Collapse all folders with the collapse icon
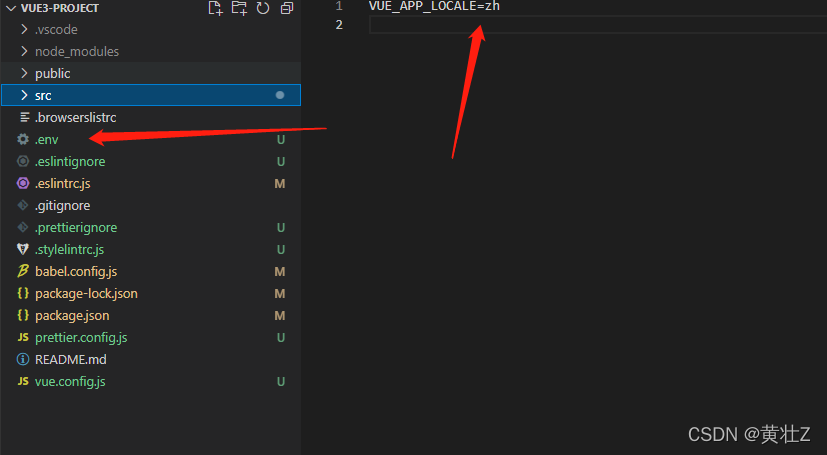This screenshot has width=827, height=455. pyautogui.click(x=286, y=8)
